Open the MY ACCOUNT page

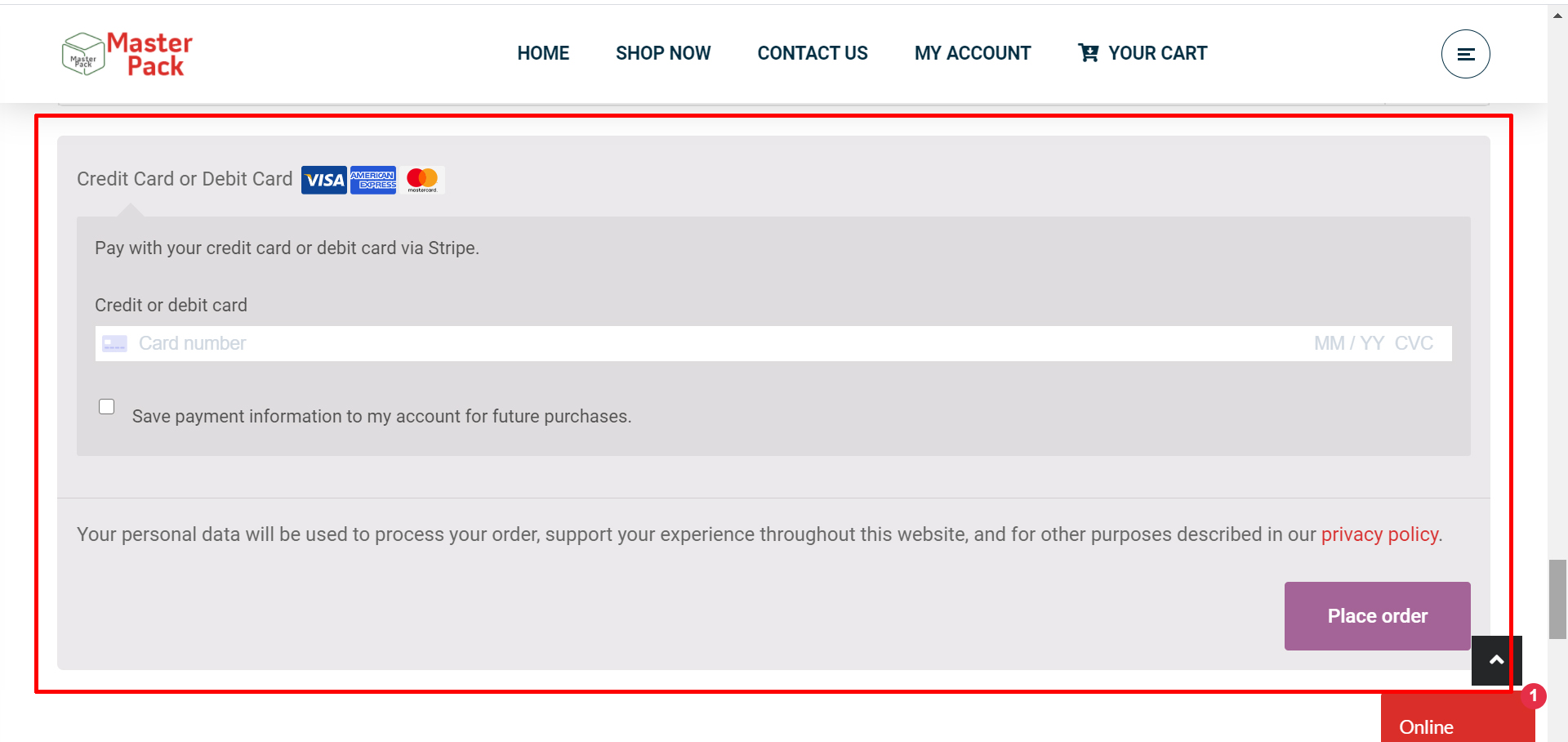972,52
